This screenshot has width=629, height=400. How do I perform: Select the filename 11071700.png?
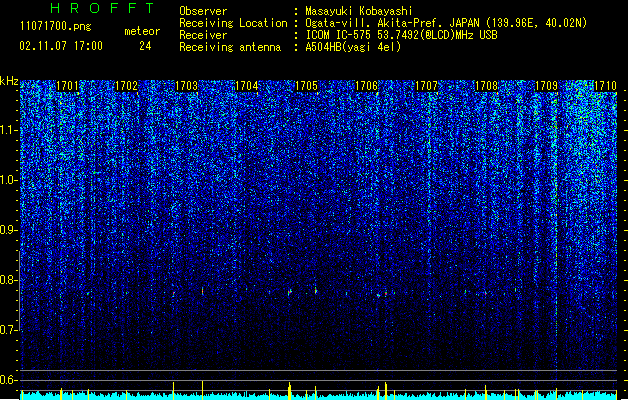click(x=55, y=26)
